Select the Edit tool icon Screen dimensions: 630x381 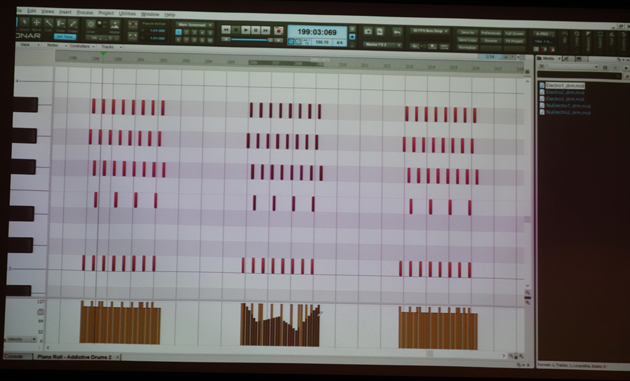click(x=49, y=23)
